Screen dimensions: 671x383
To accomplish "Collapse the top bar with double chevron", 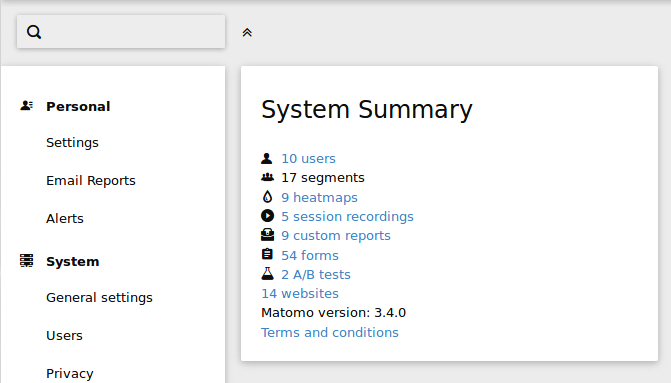I will click(247, 33).
